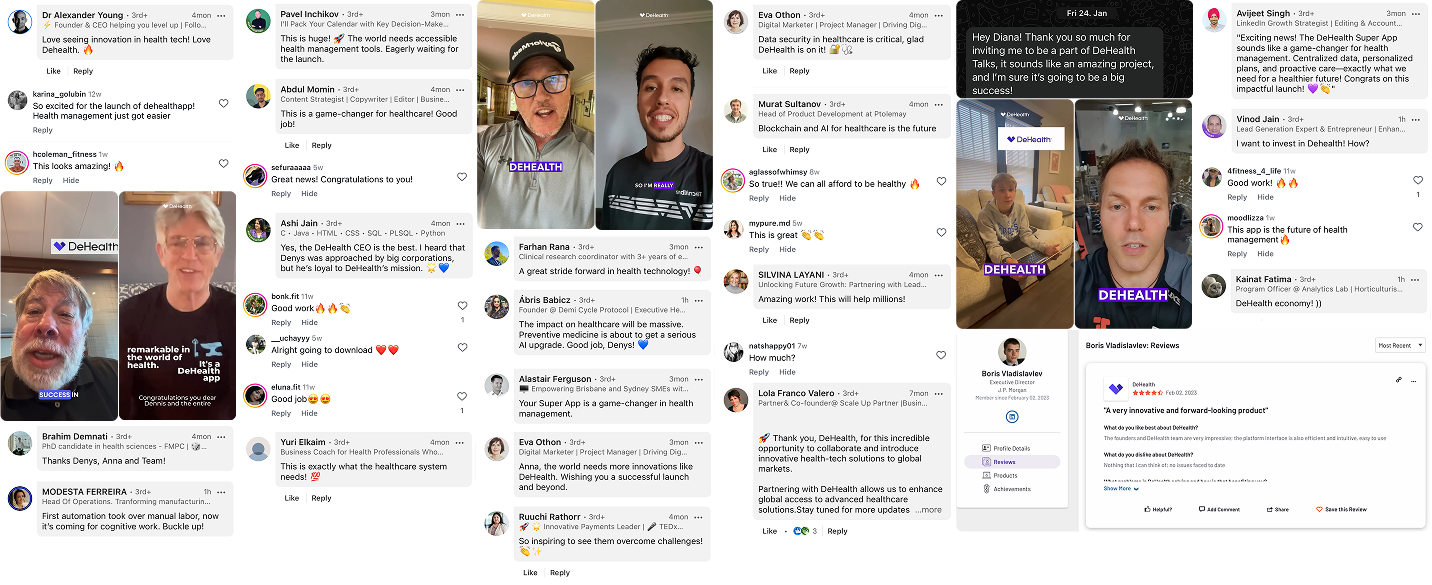The height and width of the screenshot is (585, 1432).
Task: Click the heart on sefuraaaaa's comment
Action: 461,177
